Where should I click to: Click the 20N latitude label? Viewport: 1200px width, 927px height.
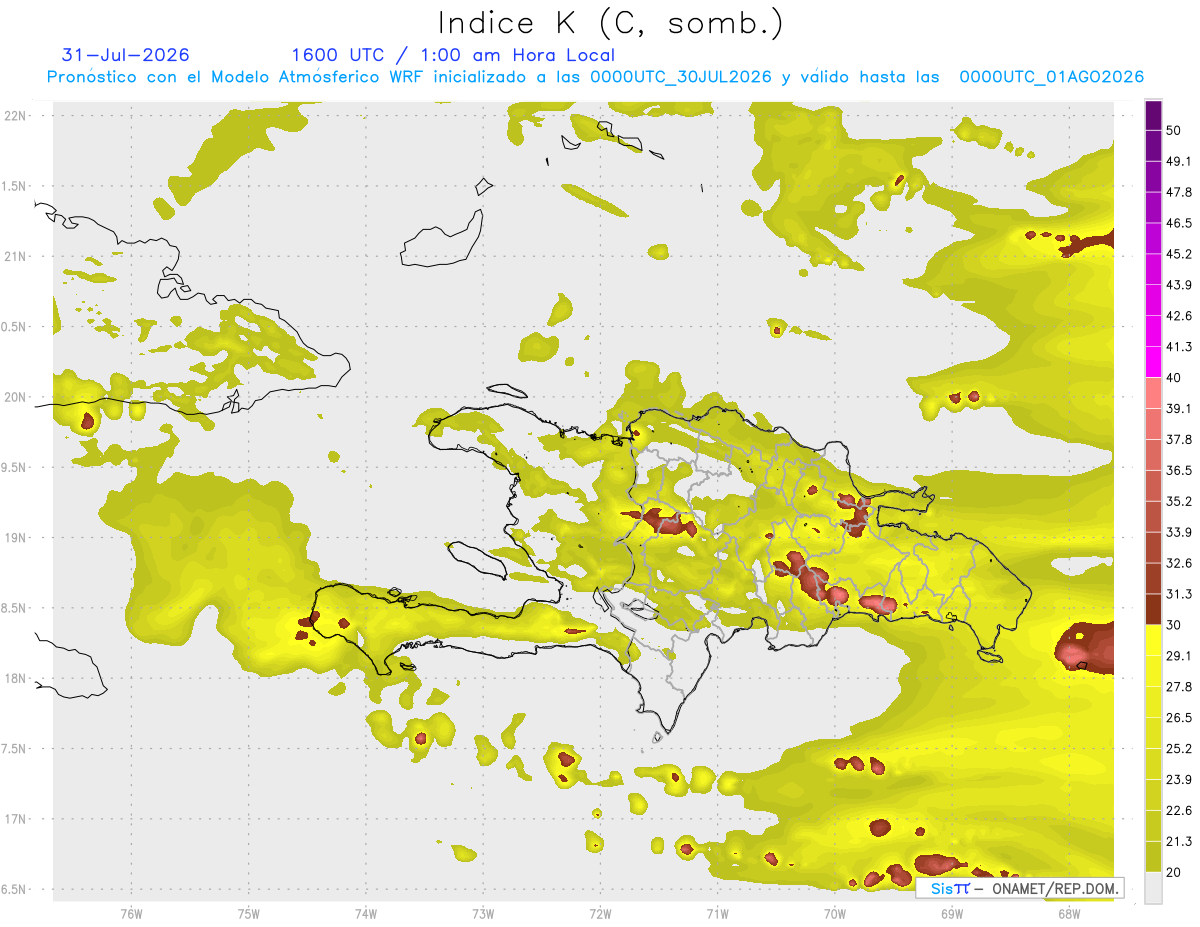[17, 397]
